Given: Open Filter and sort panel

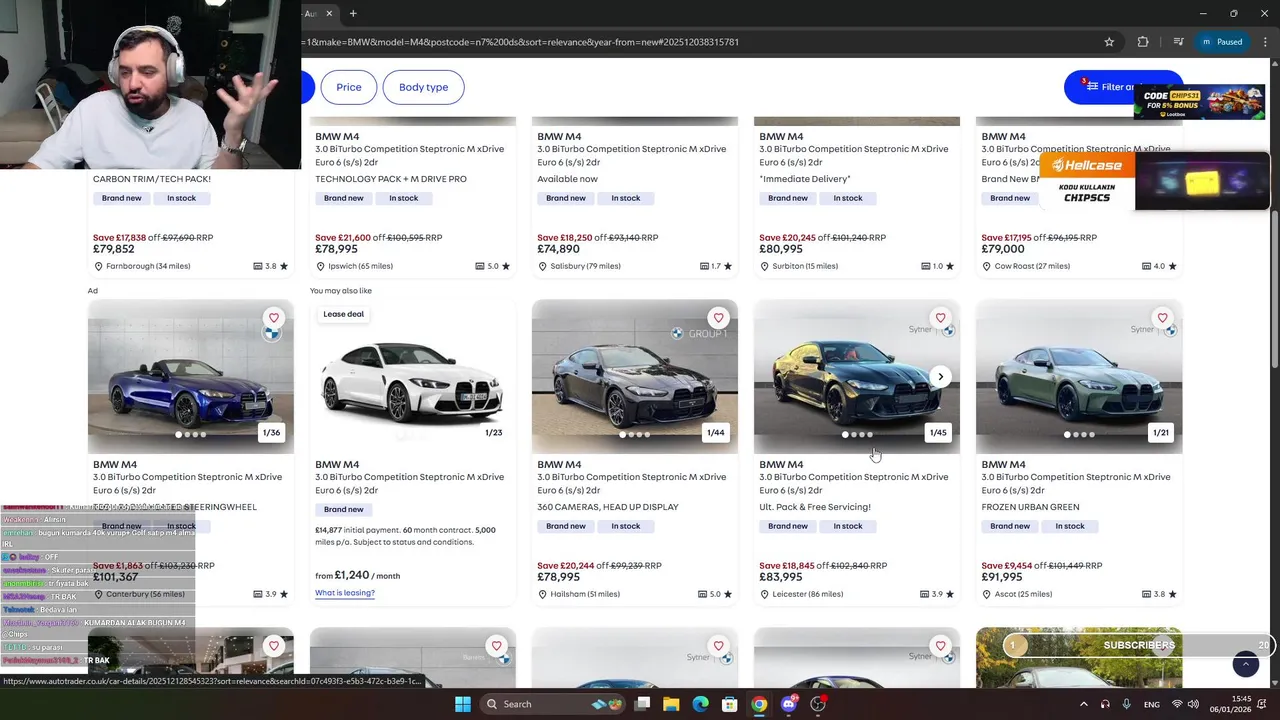Looking at the screenshot, I should pyautogui.click(x=1123, y=87).
